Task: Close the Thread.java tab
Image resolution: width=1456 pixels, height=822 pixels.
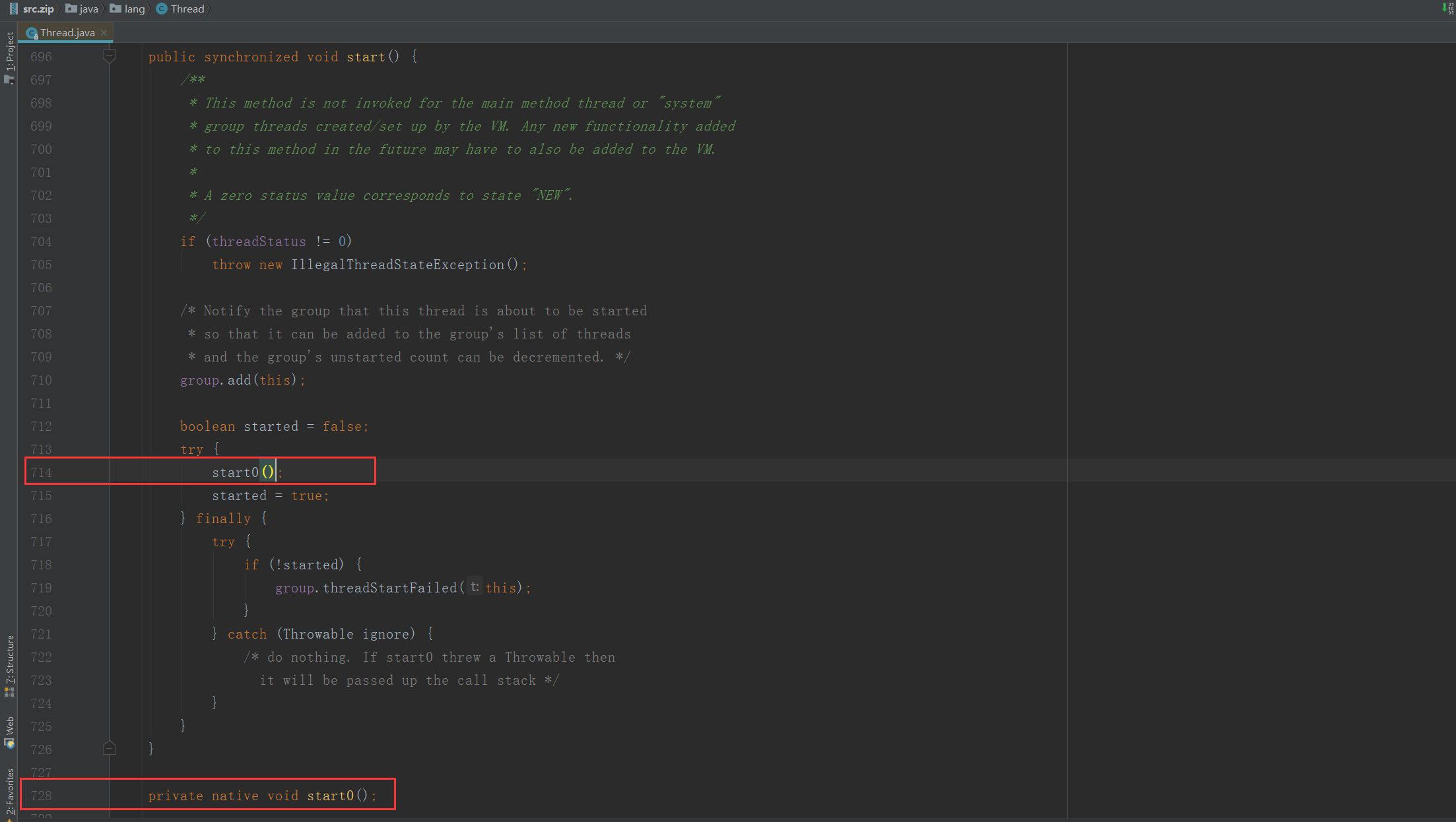Action: coord(104,32)
